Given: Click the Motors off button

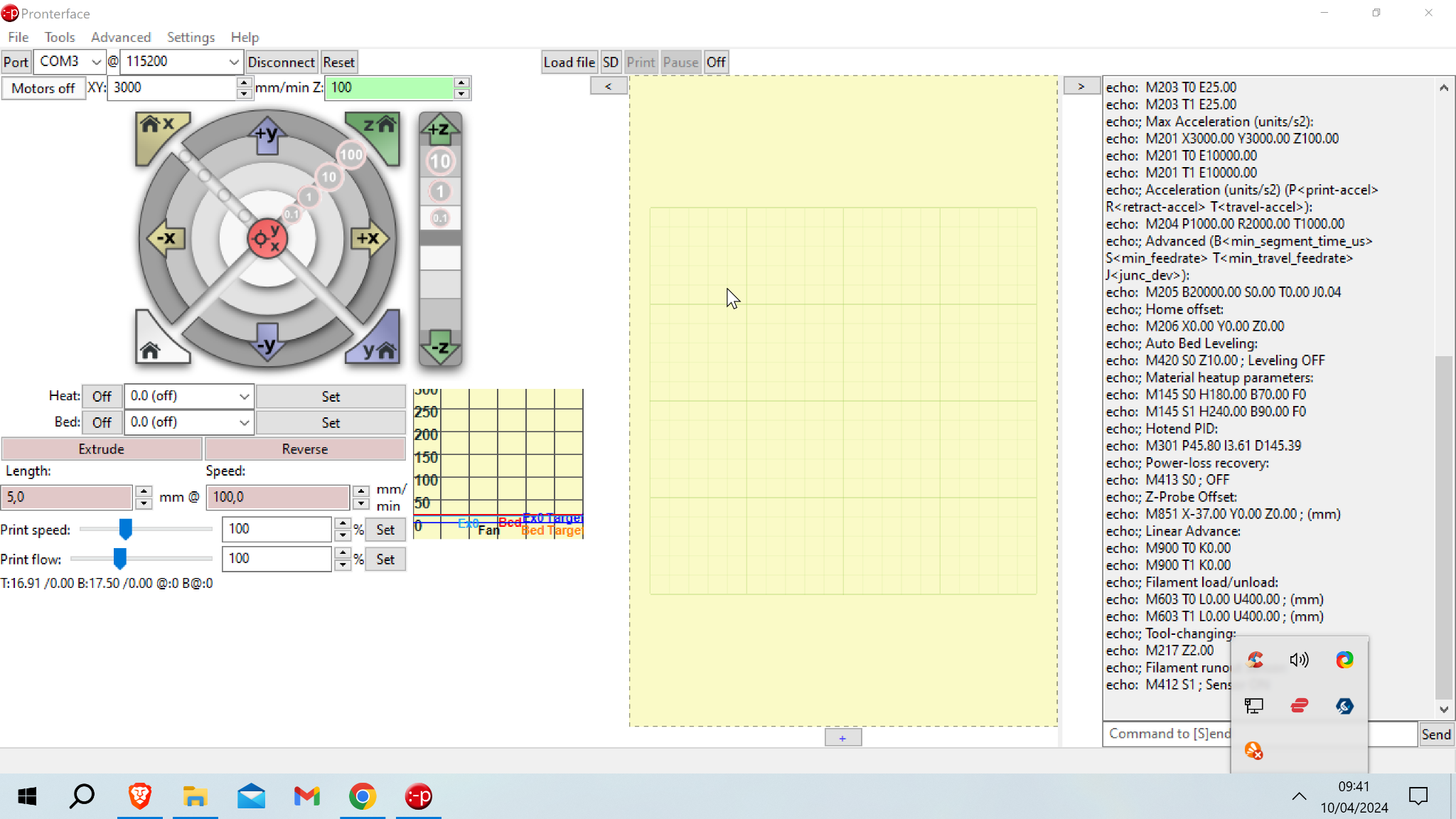Looking at the screenshot, I should point(43,88).
